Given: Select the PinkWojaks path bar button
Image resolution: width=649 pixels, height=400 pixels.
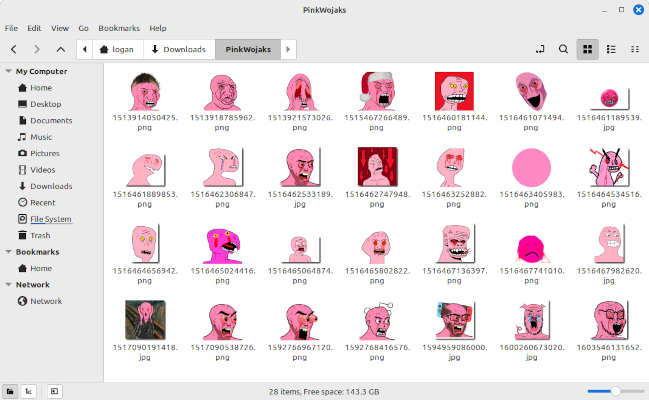Looking at the screenshot, I should pos(248,49).
